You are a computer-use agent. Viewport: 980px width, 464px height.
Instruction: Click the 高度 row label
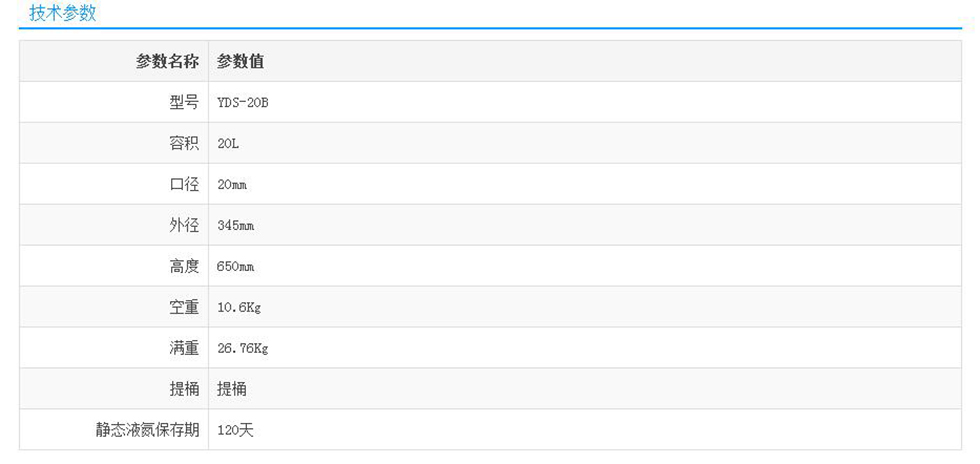(184, 266)
